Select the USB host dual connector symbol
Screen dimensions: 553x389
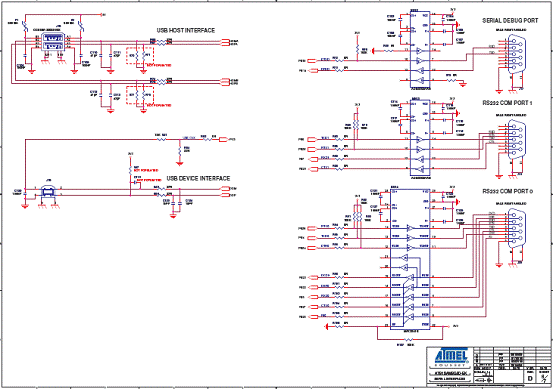pos(54,42)
